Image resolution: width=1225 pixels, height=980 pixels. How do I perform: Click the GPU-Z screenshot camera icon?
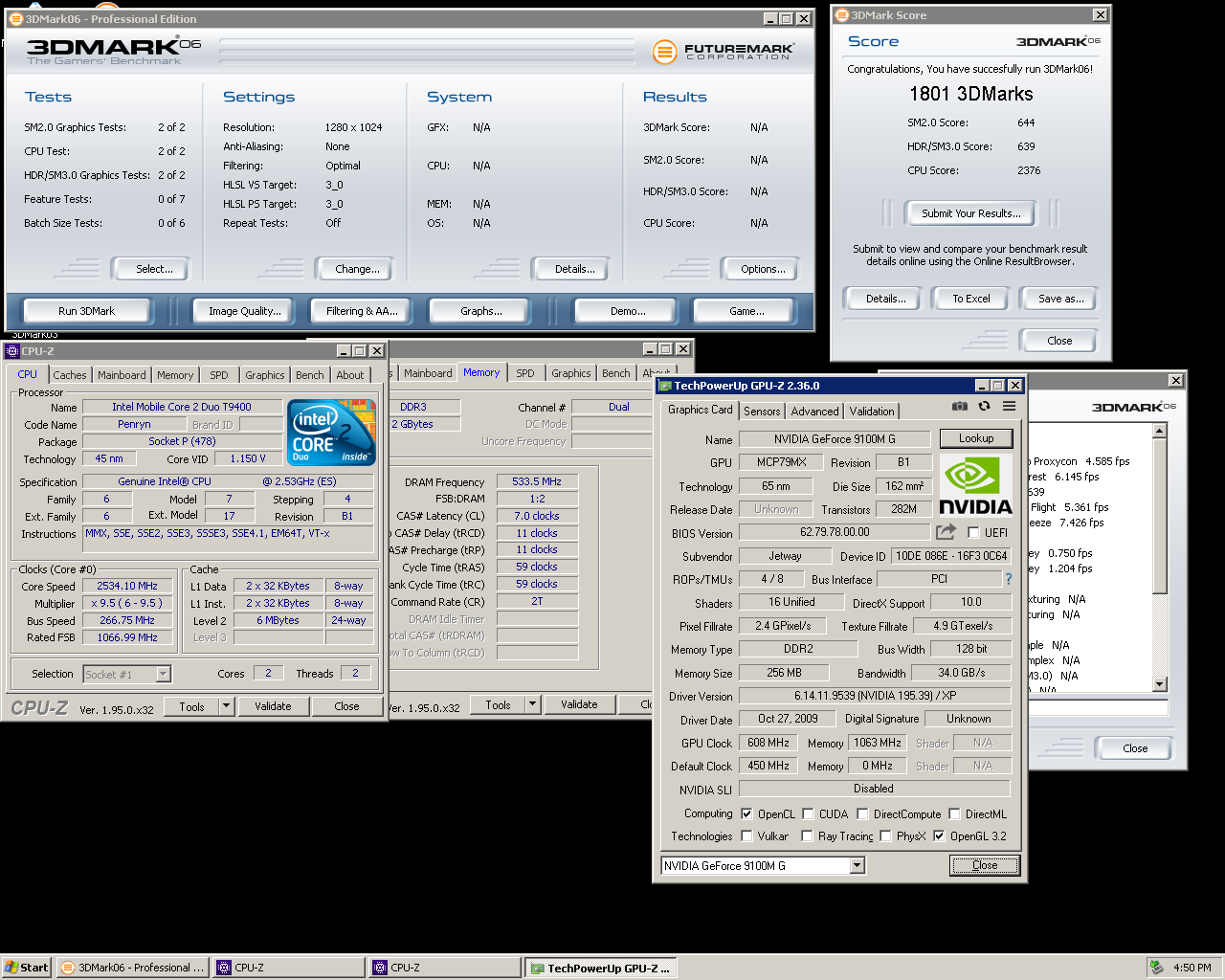pos(960,407)
